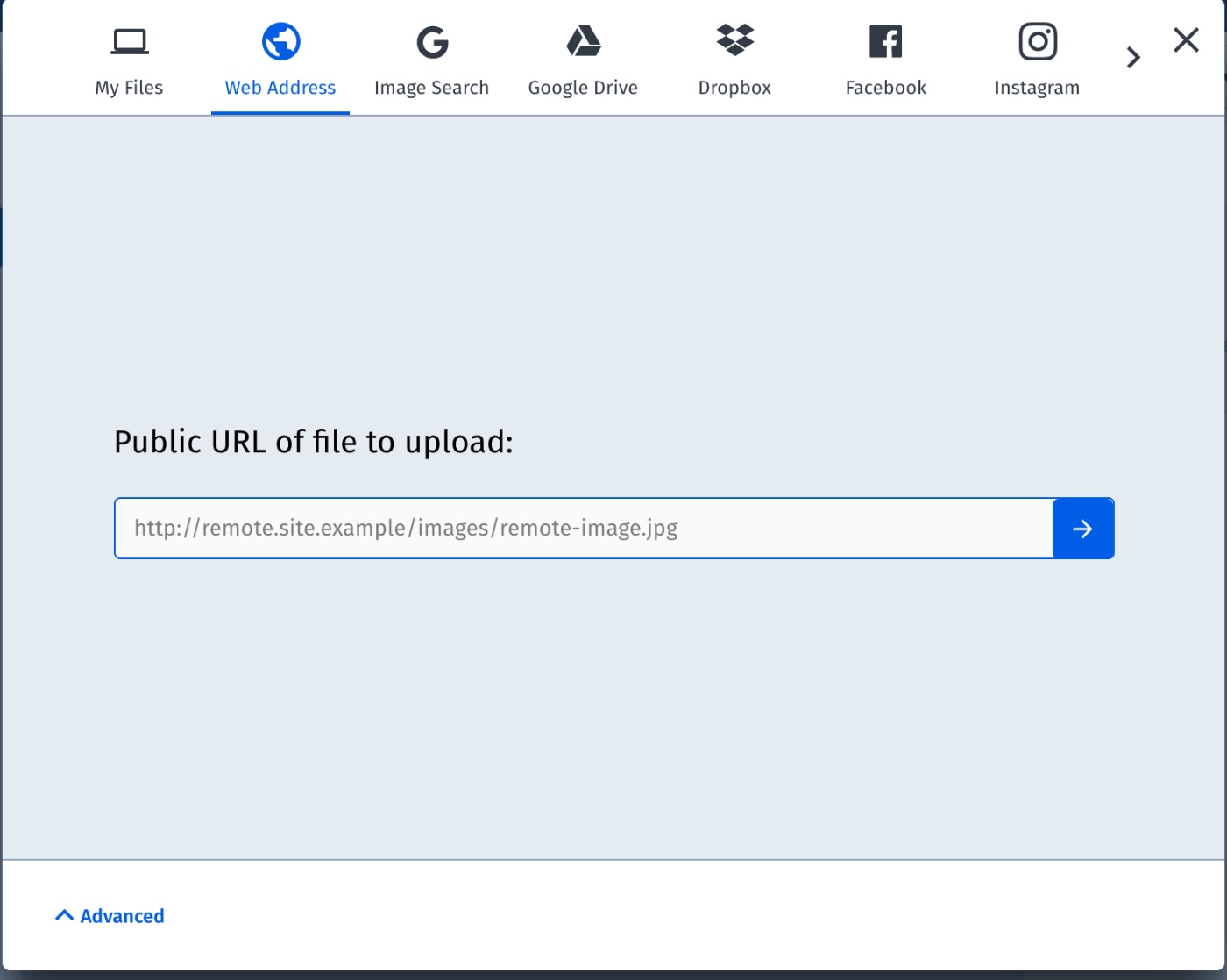Switch to the Google Drive tab label

pos(583,88)
